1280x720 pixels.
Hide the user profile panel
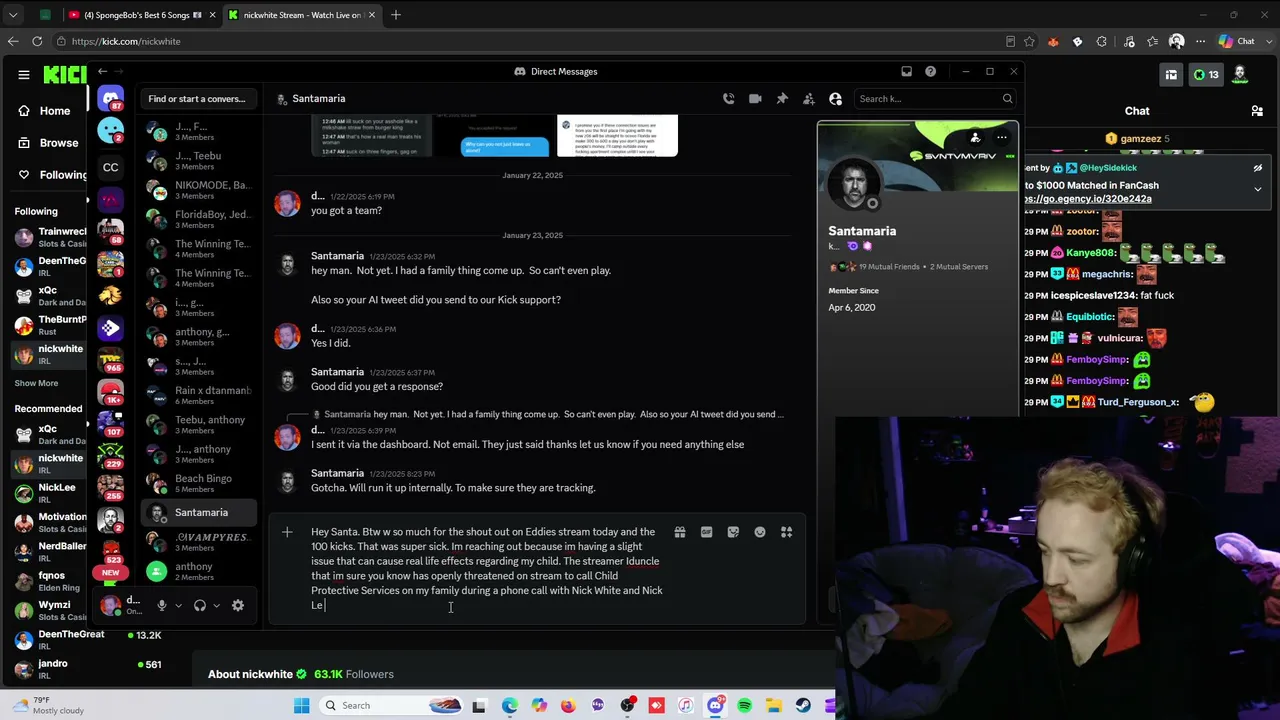click(x=836, y=99)
